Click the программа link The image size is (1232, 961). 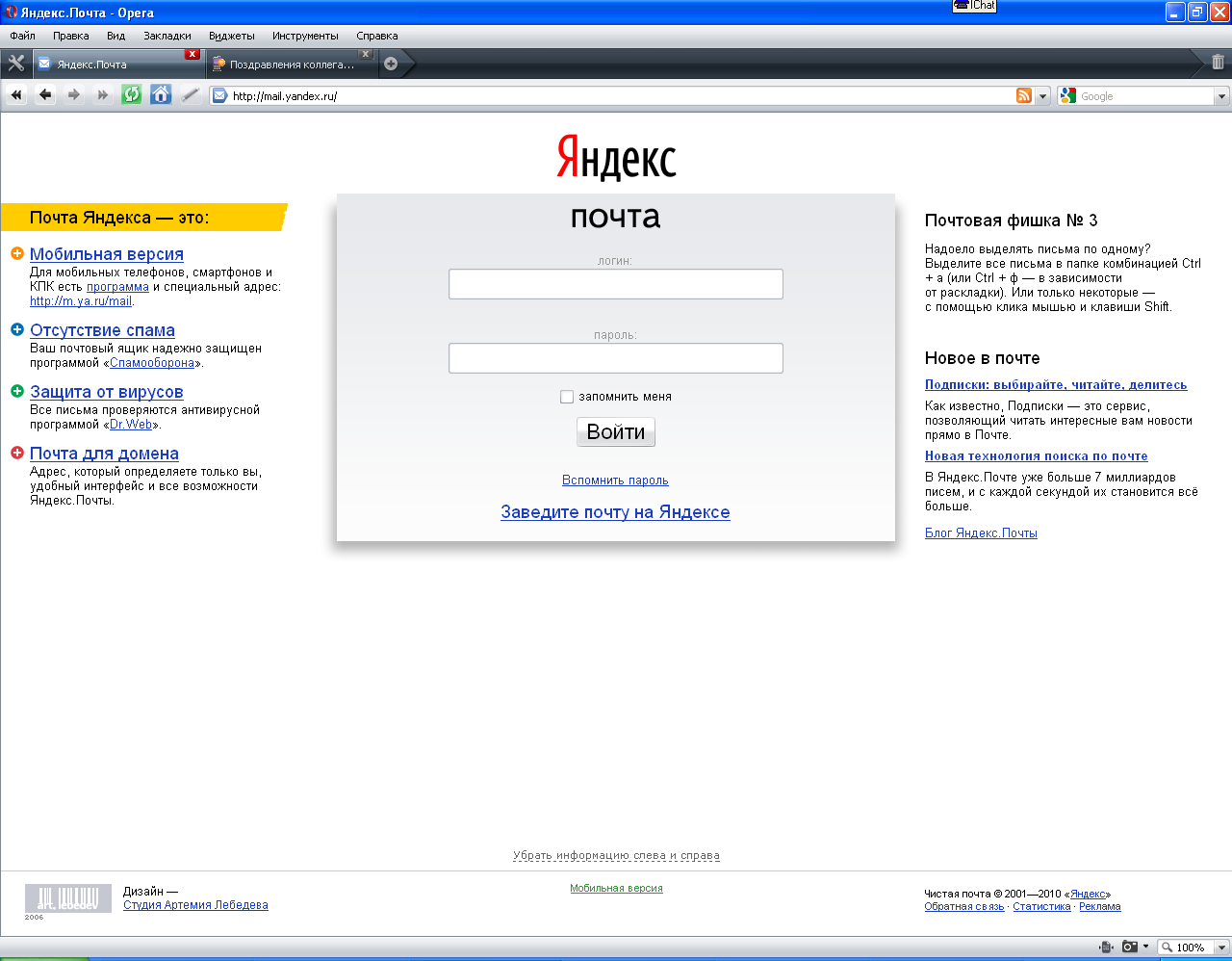point(117,287)
